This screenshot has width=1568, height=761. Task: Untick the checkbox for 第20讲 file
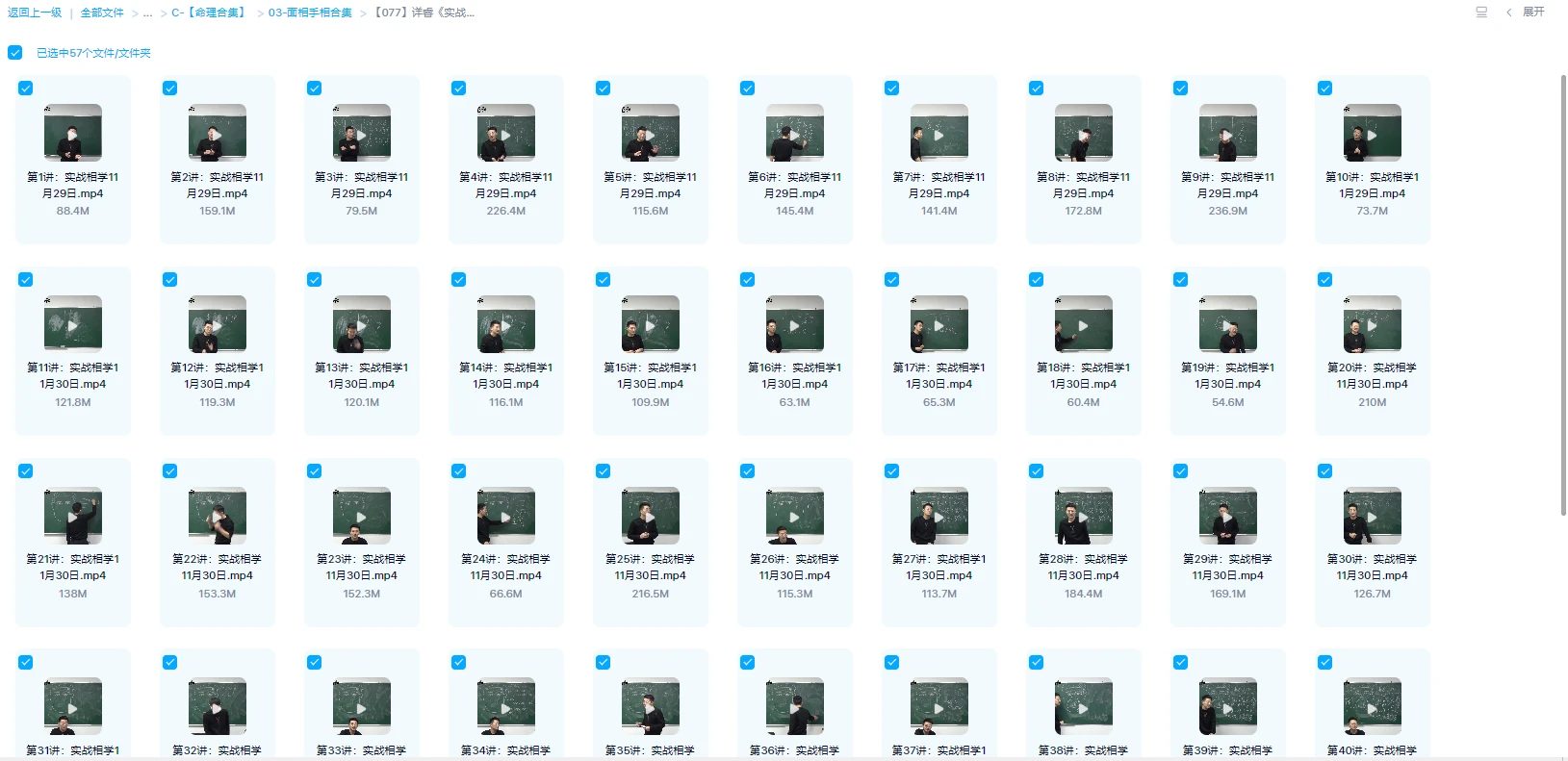click(1325, 280)
